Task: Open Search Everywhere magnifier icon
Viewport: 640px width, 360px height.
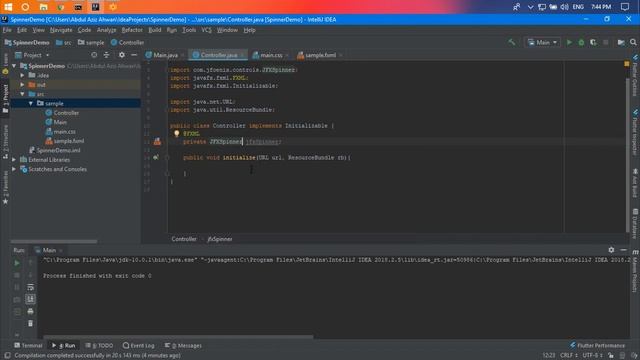Action: pos(633,42)
